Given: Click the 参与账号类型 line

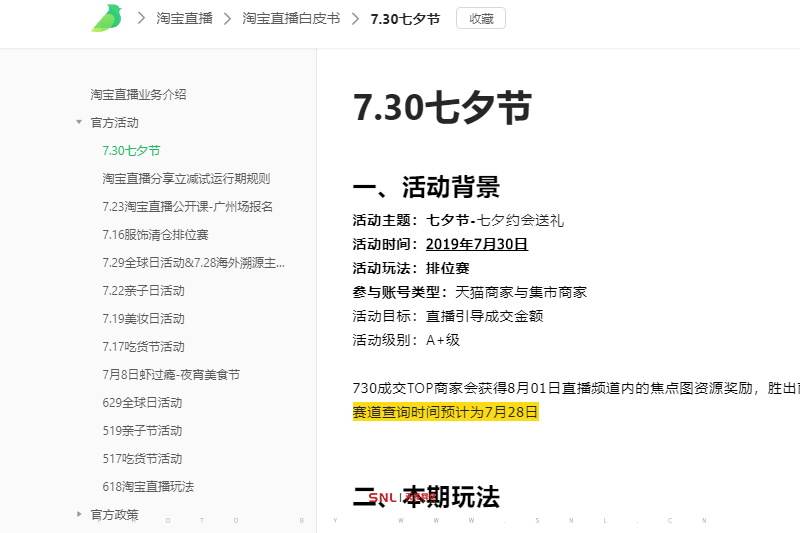Looking at the screenshot, I should 469,292.
